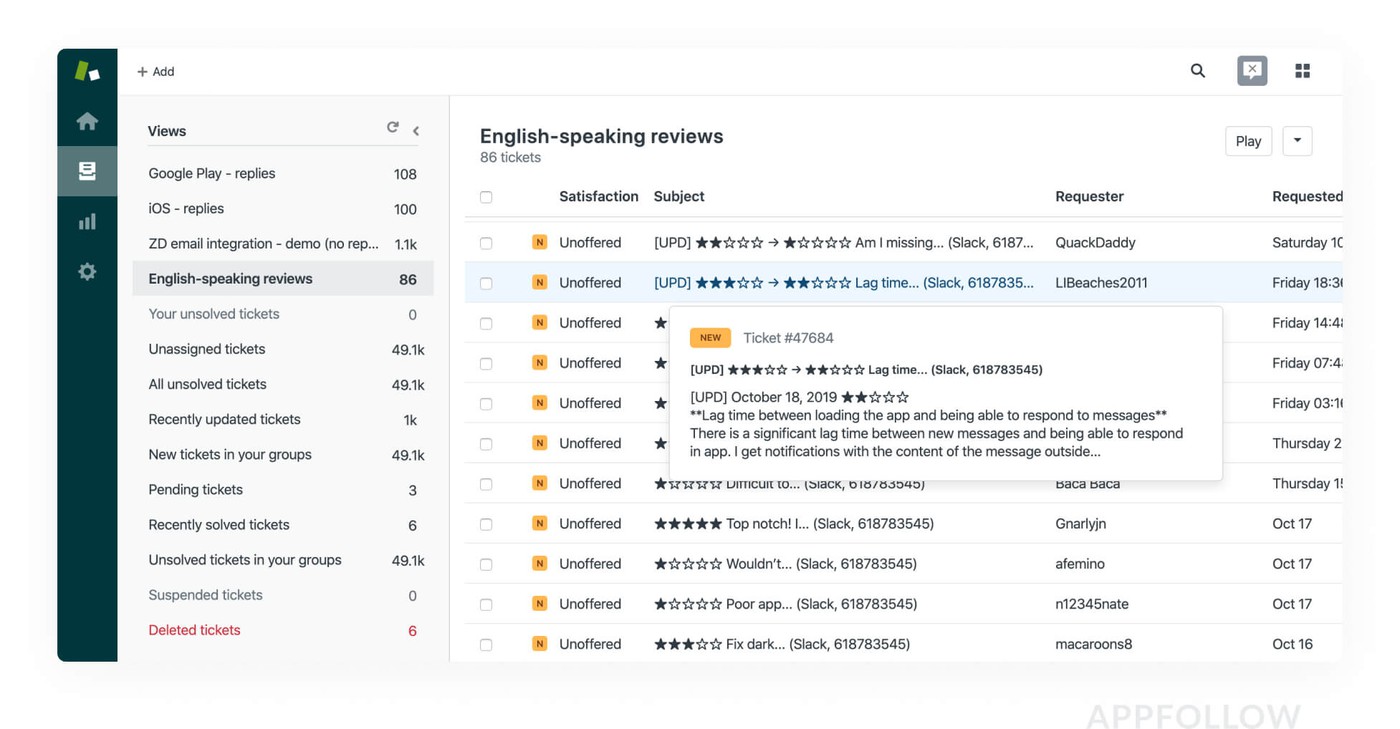The height and width of the screenshot is (729, 1400).
Task: Click Ticket #47684 in the preview popup
Action: (788, 338)
